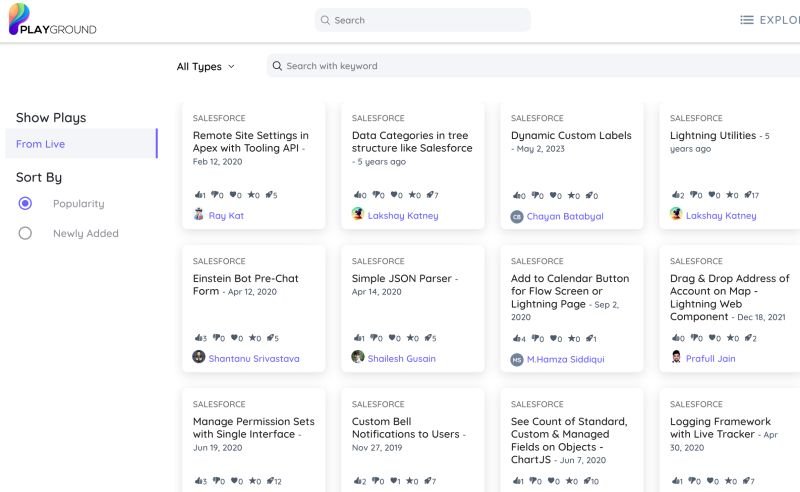Select the Newly Added sort option
Screen dimensions: 800x492
click(x=25, y=233)
